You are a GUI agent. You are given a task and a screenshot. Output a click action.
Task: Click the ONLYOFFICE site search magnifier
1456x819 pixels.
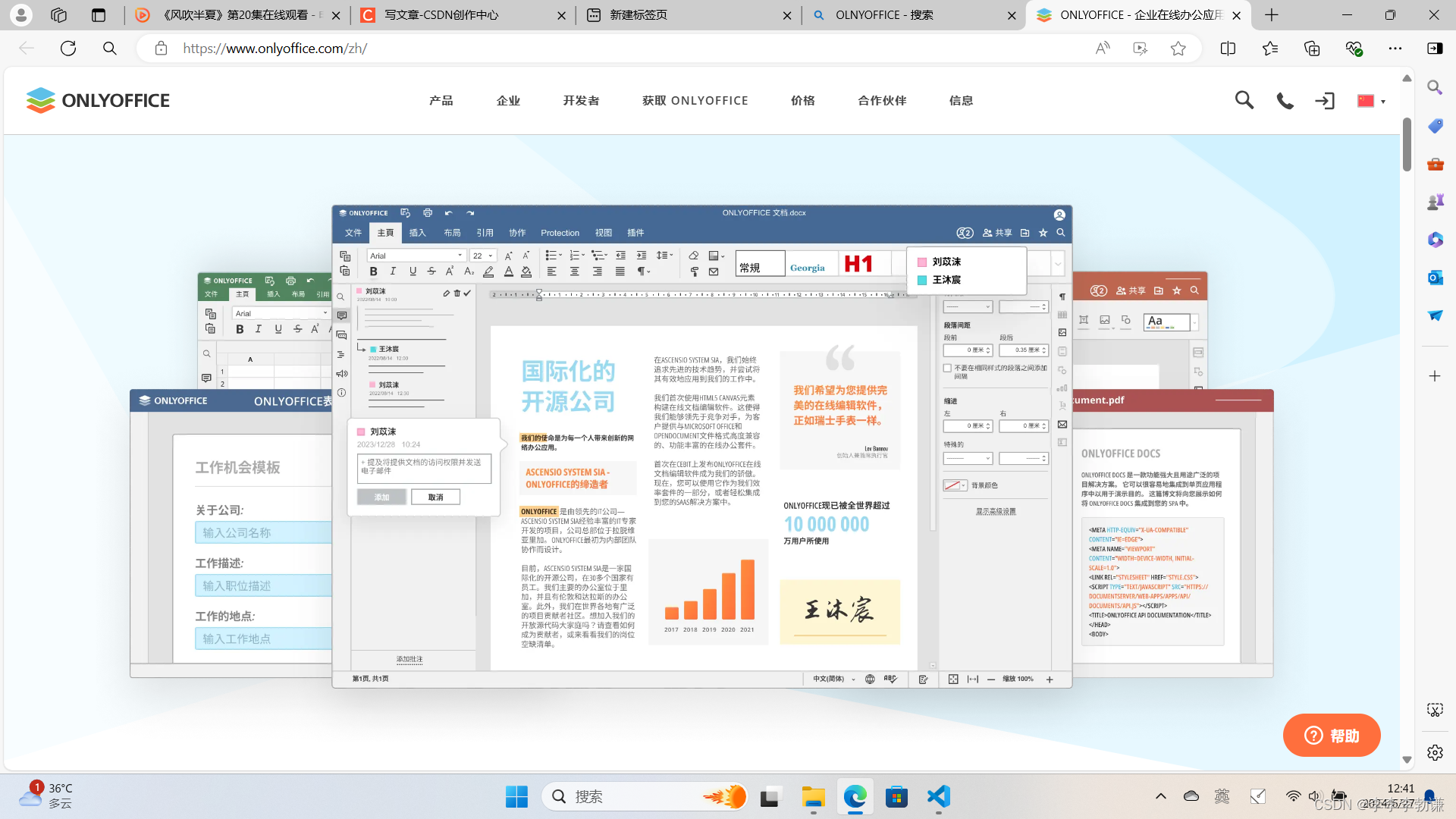[x=1244, y=100]
